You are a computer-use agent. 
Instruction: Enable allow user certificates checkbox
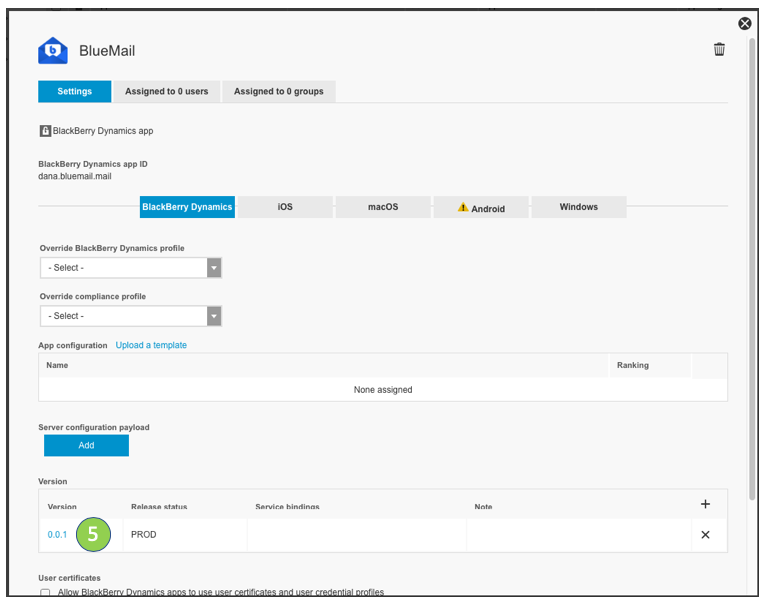(x=45, y=593)
